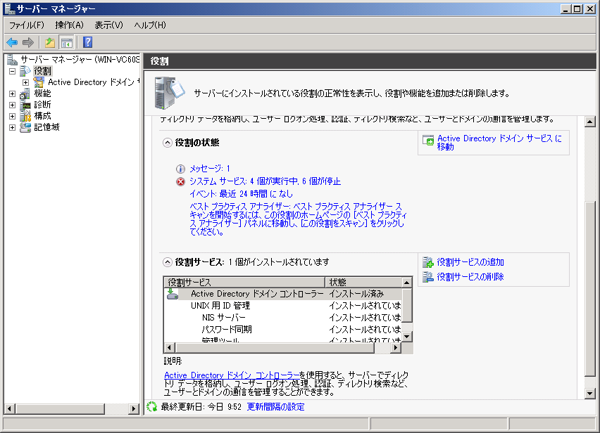Viewport: 600px width, 433px height.
Task: Open the システム サービス status link
Action: [x=265, y=181]
